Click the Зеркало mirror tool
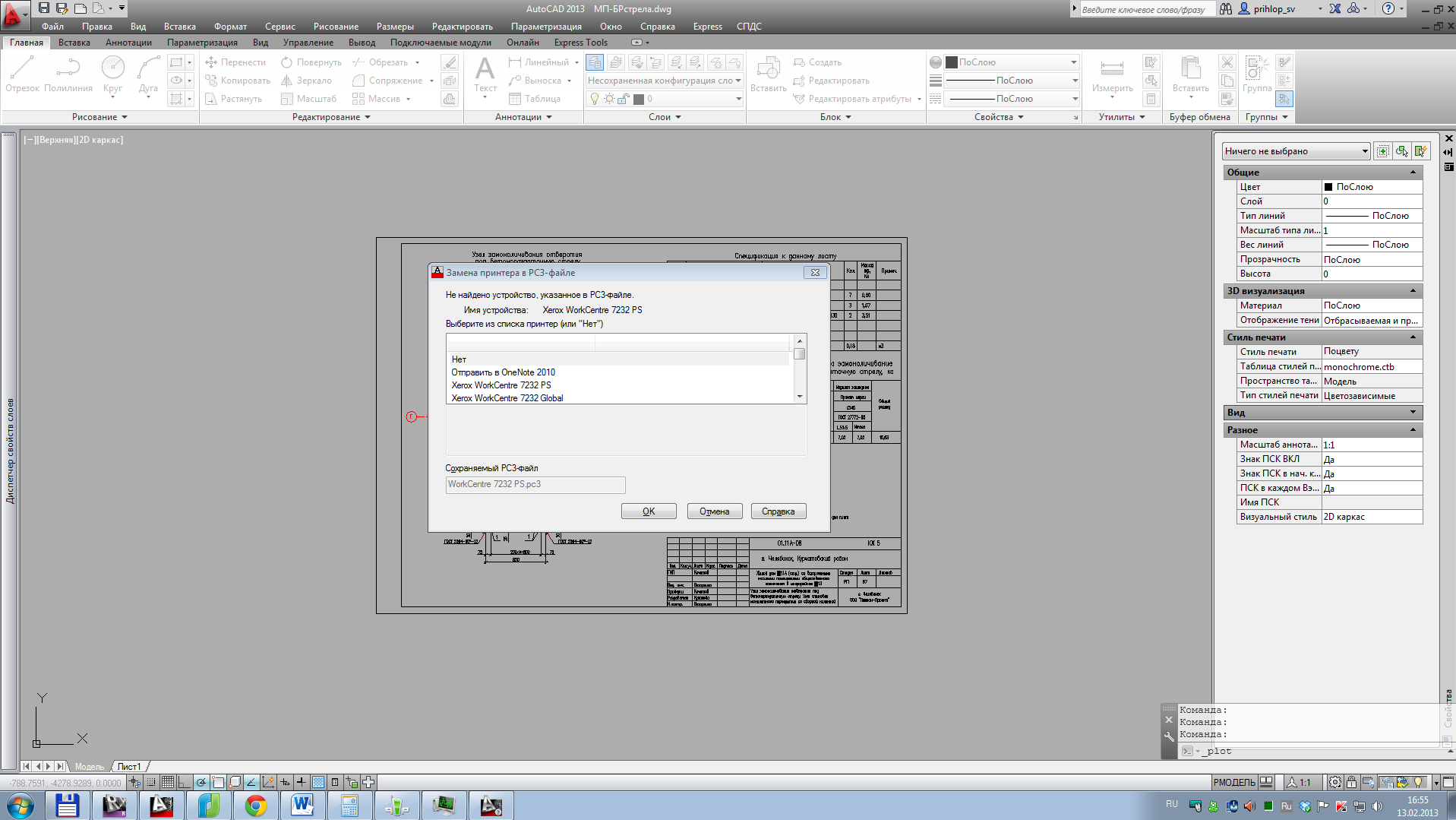 [306, 81]
